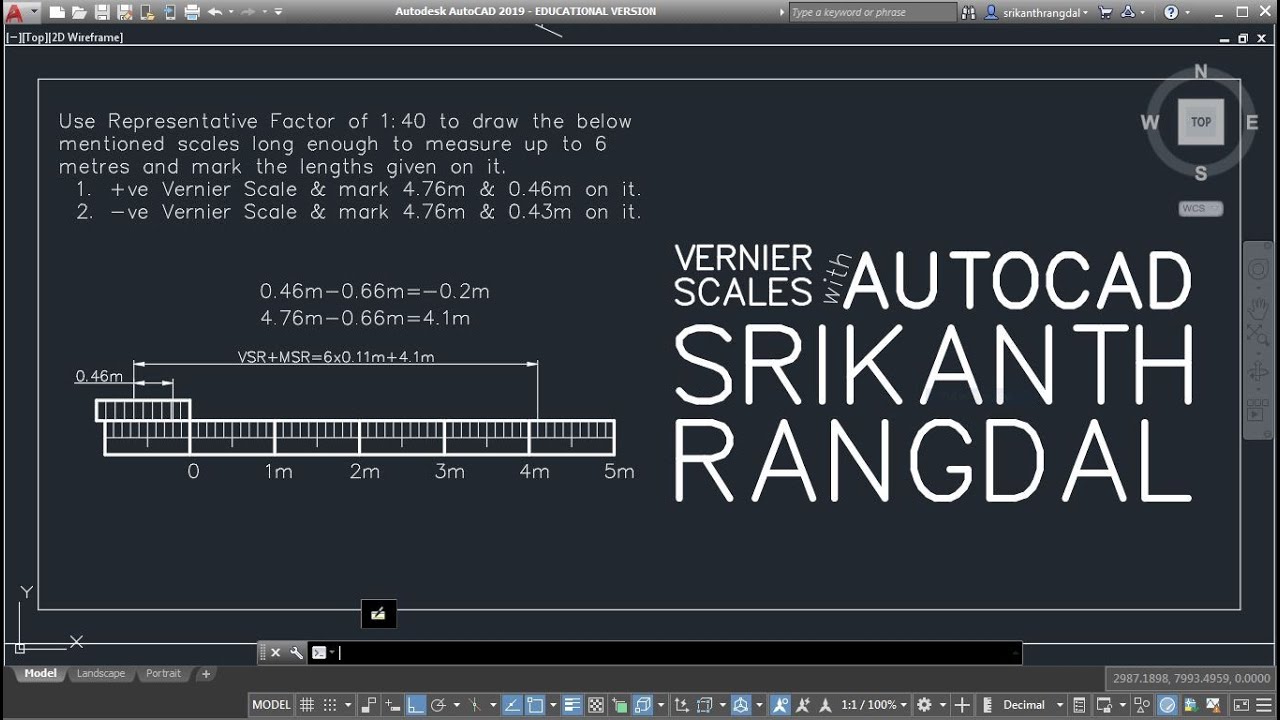The image size is (1280, 720).
Task: Open the 1:1 / 100% annotation scale dropdown
Action: 874,705
